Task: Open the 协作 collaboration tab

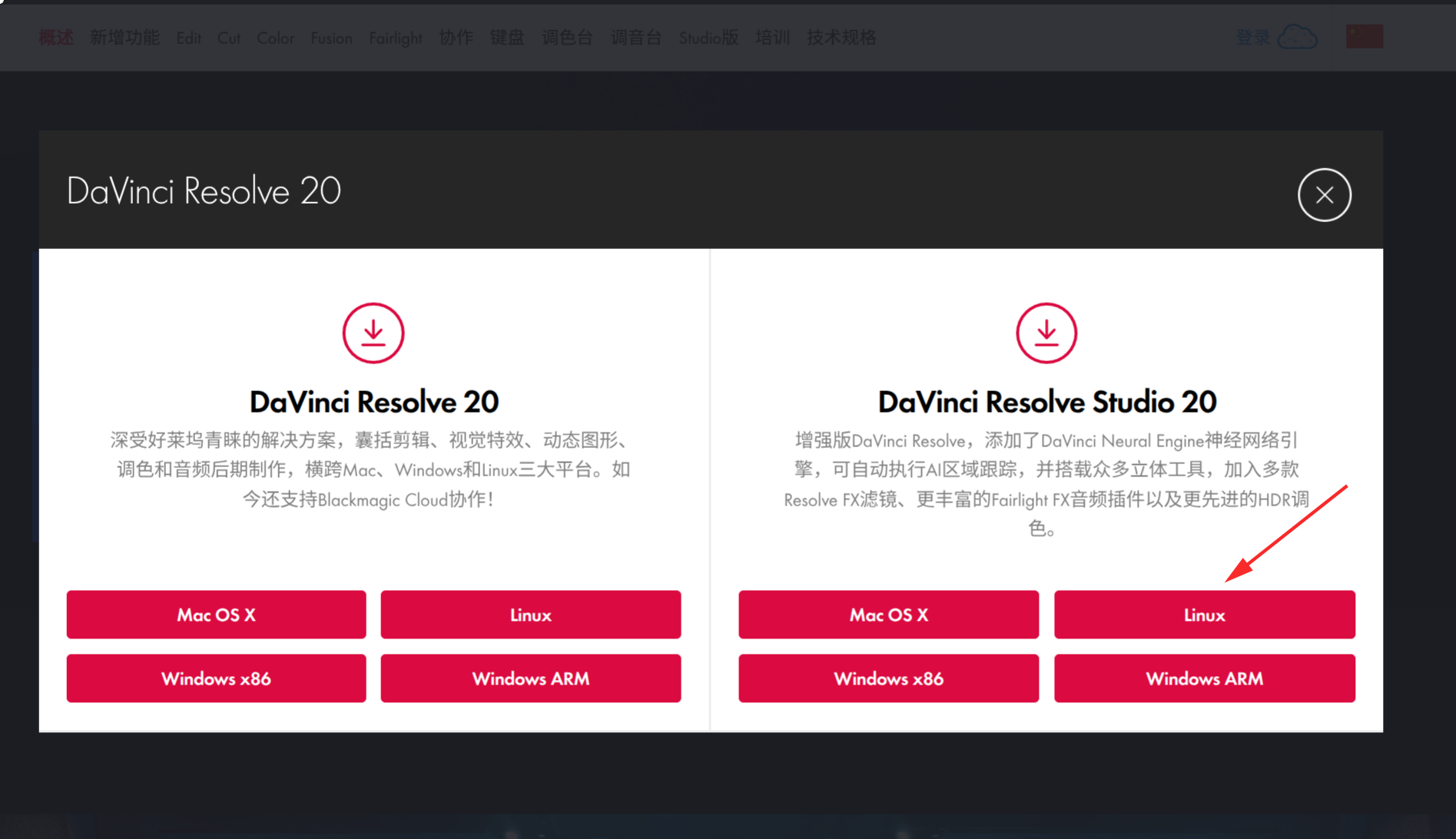Action: pyautogui.click(x=456, y=38)
